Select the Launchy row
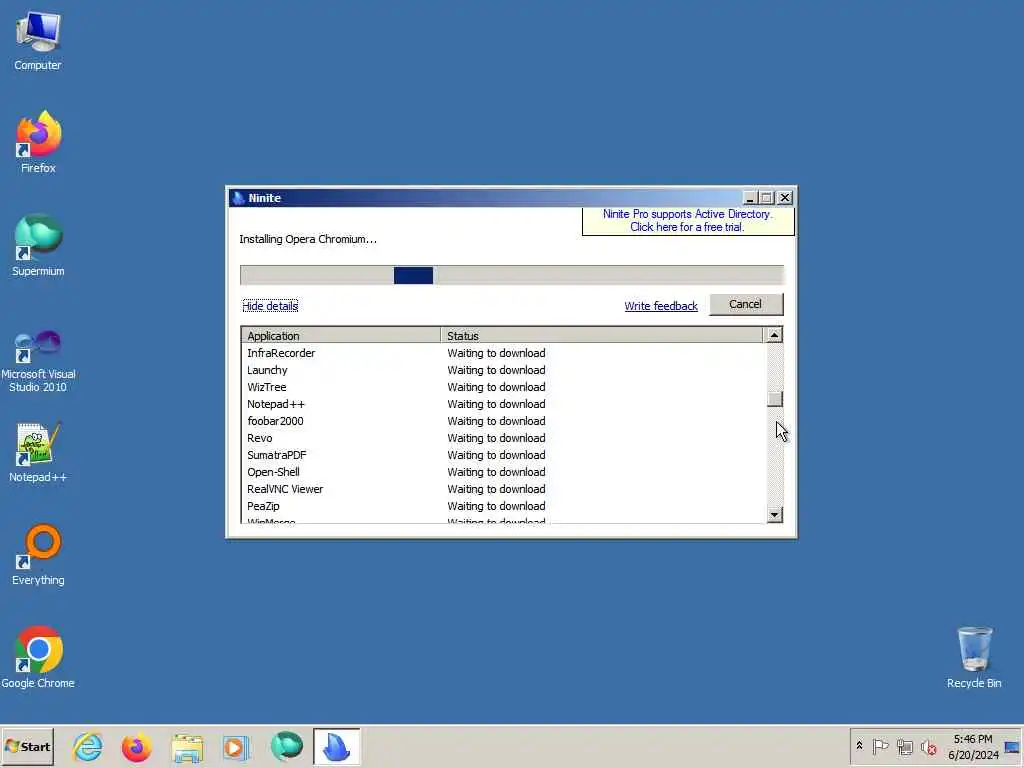1024x768 pixels. coord(503,370)
